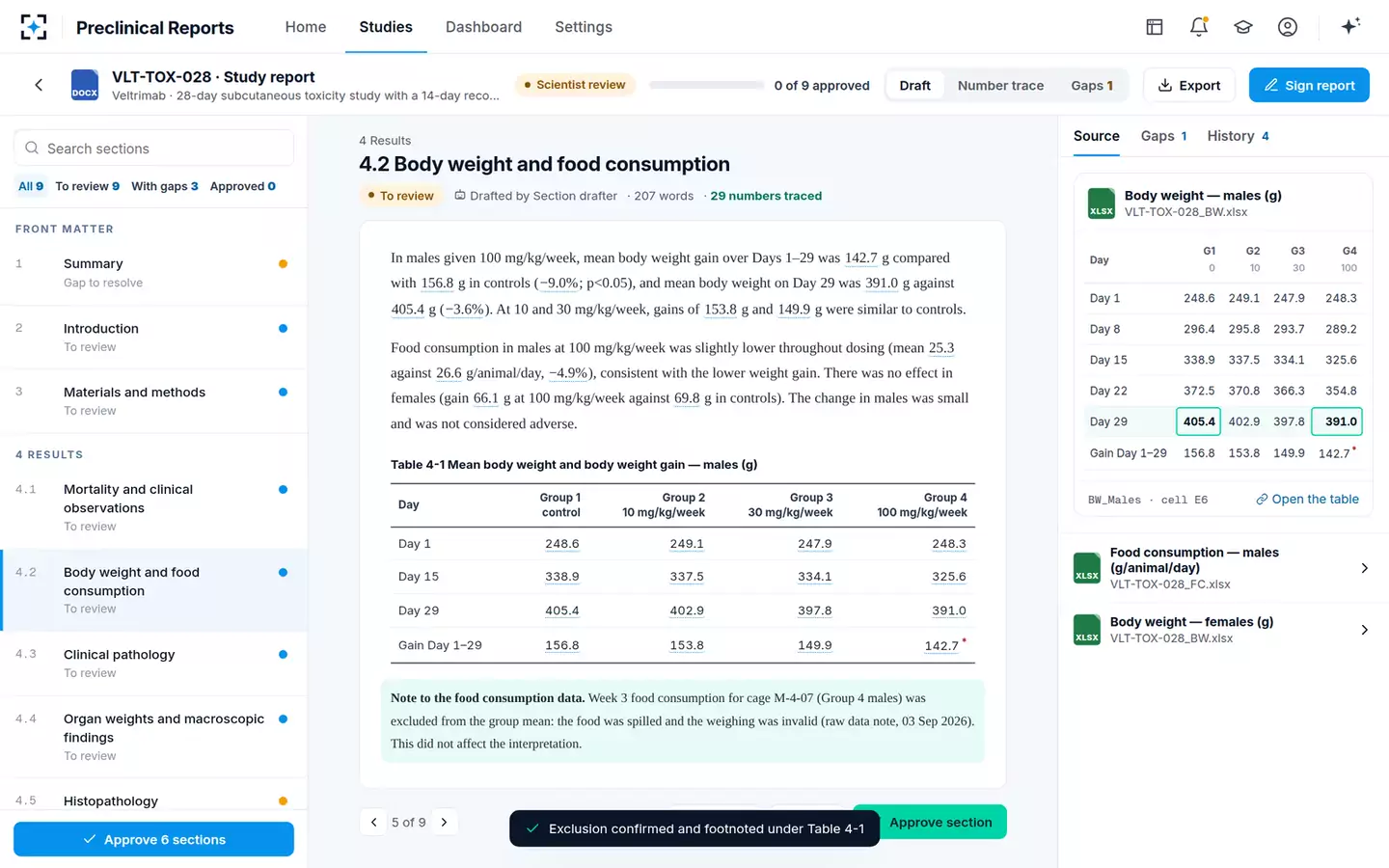Follow the Open the table link
Image resolution: width=1389 pixels, height=868 pixels.
click(x=1307, y=499)
